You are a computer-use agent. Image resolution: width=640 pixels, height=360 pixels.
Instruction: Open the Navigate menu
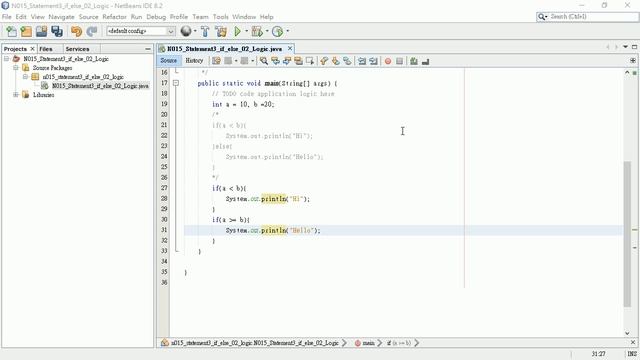click(61, 17)
